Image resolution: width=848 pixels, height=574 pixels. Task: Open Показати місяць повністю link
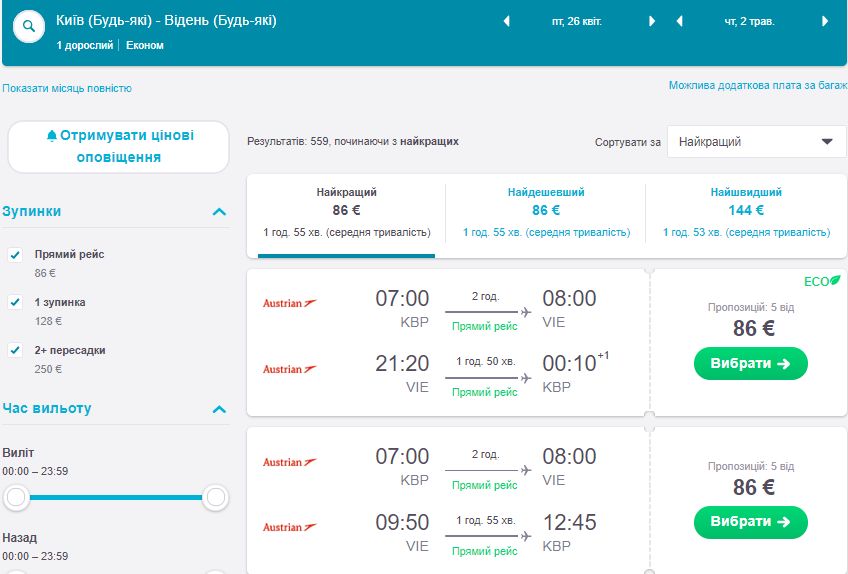67,88
